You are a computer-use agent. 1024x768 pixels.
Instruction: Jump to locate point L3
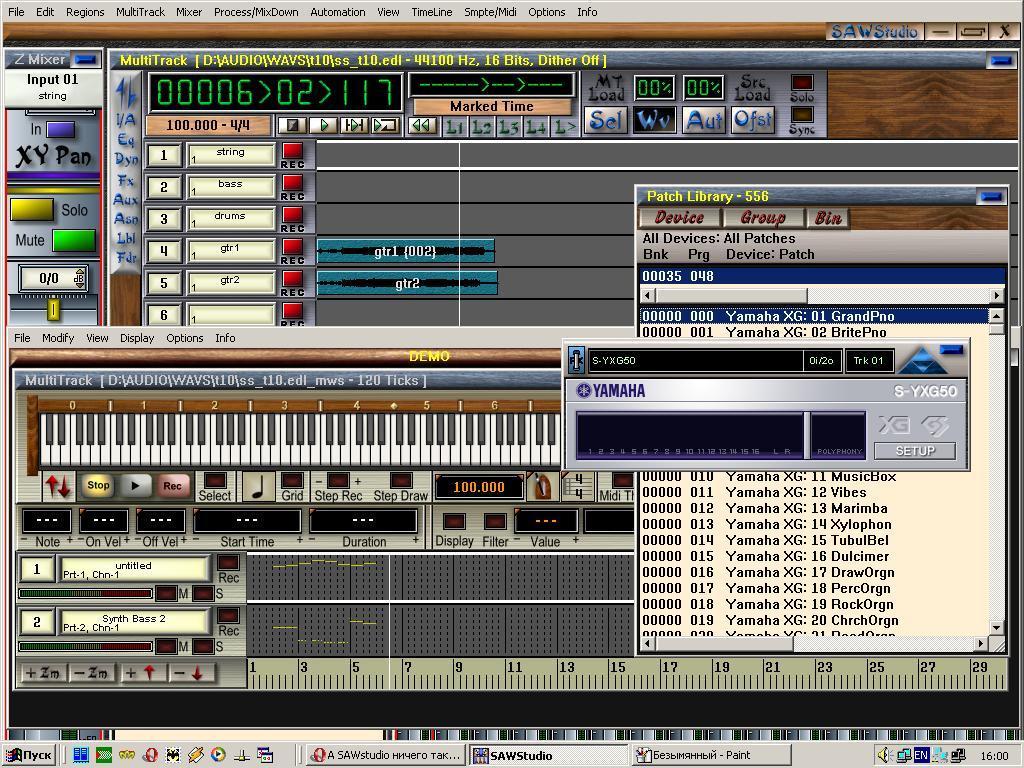[509, 126]
